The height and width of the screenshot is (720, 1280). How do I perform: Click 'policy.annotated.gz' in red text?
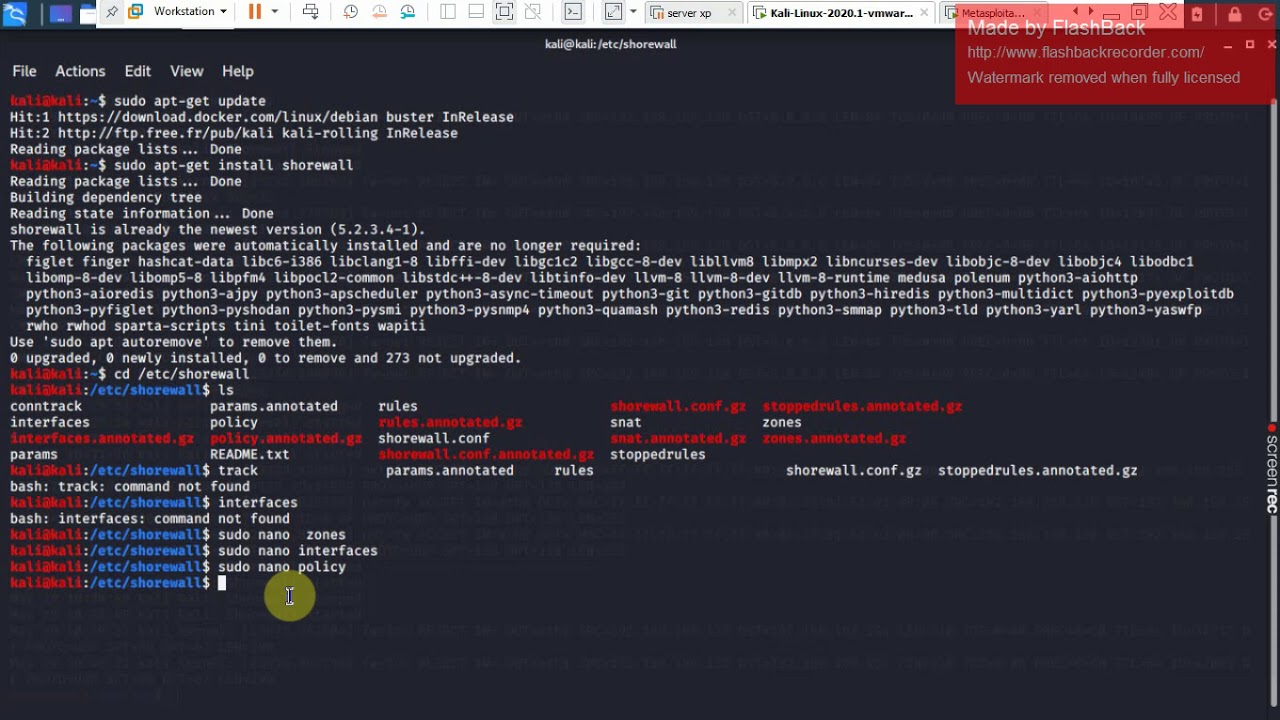point(286,438)
